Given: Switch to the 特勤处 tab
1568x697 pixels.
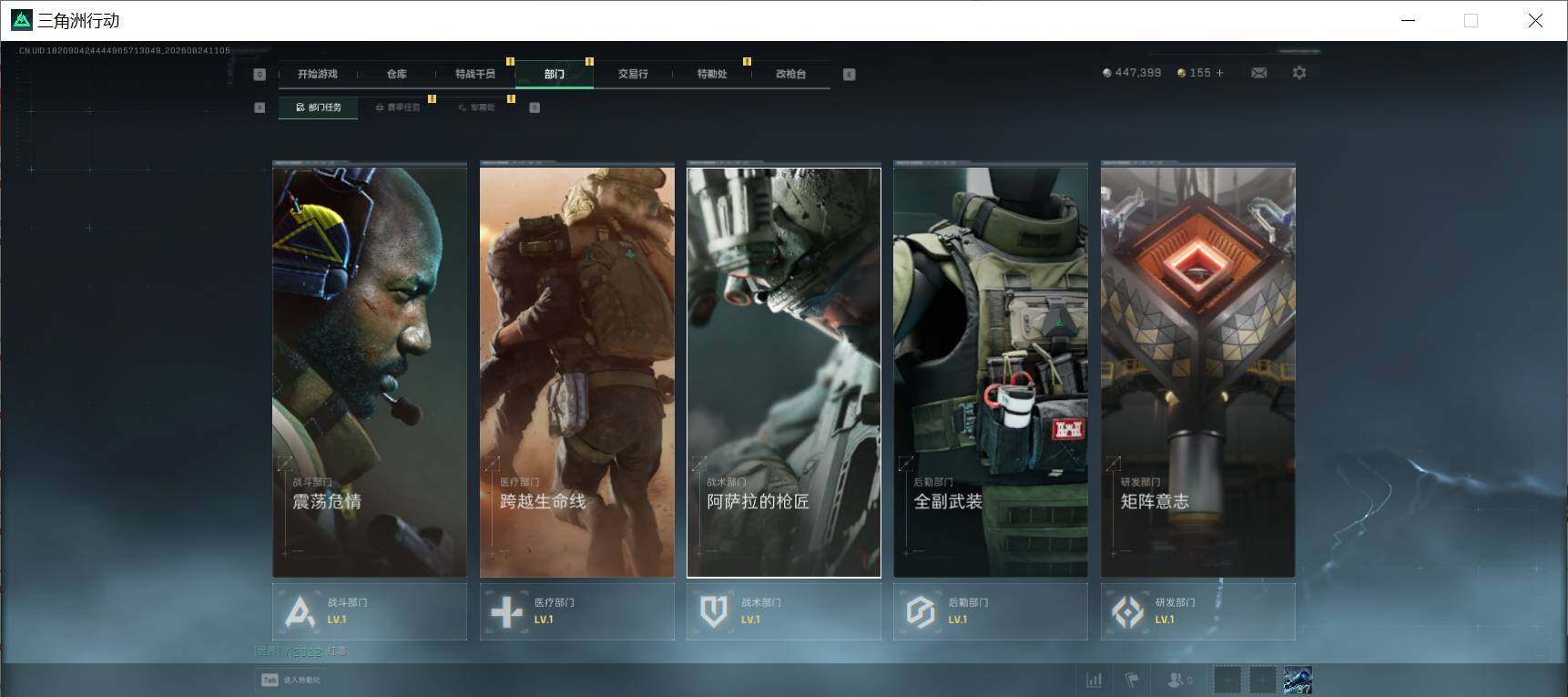Looking at the screenshot, I should (x=712, y=74).
